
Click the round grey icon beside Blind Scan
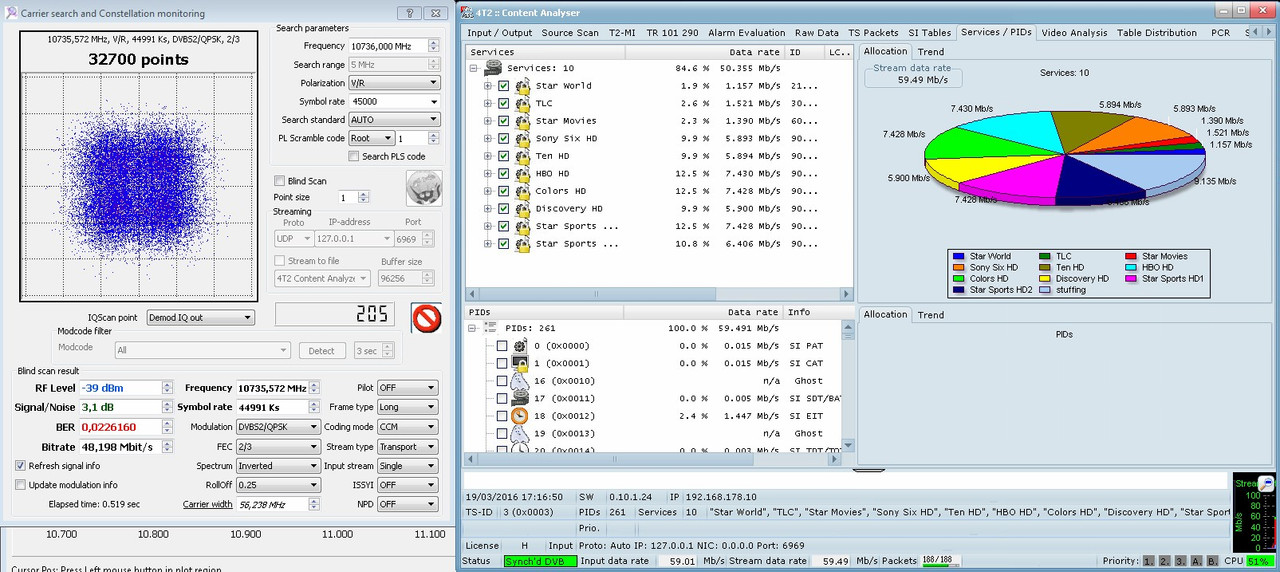(x=424, y=188)
